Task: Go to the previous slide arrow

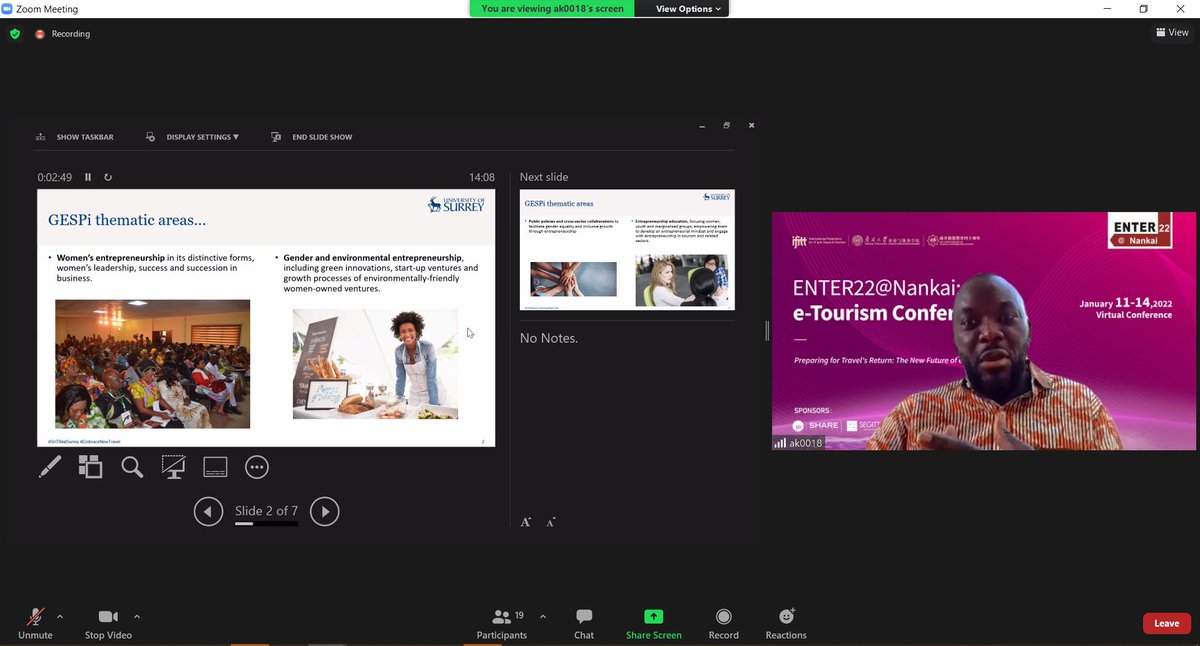Action: click(x=208, y=512)
